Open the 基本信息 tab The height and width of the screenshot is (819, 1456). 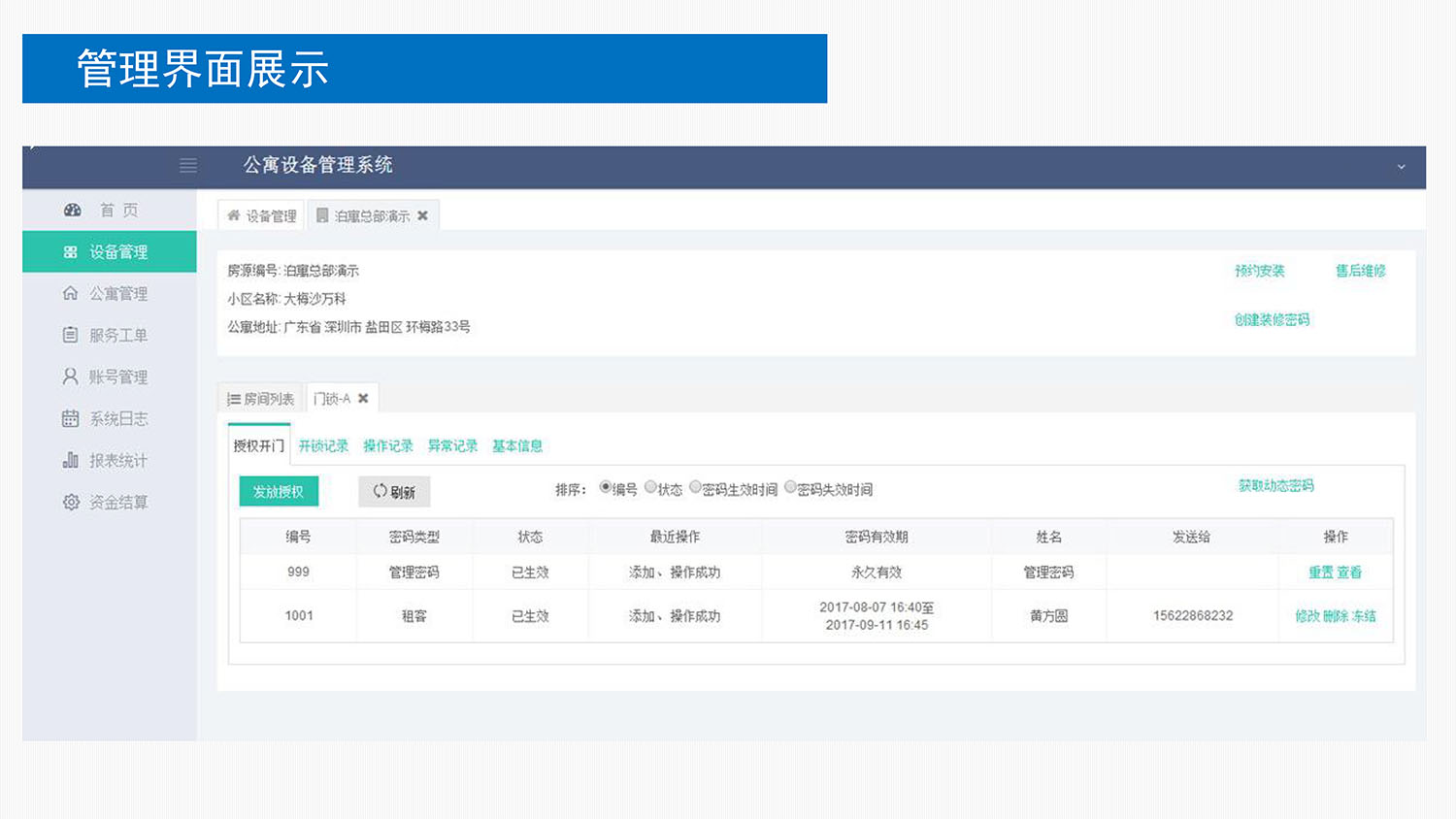[516, 444]
